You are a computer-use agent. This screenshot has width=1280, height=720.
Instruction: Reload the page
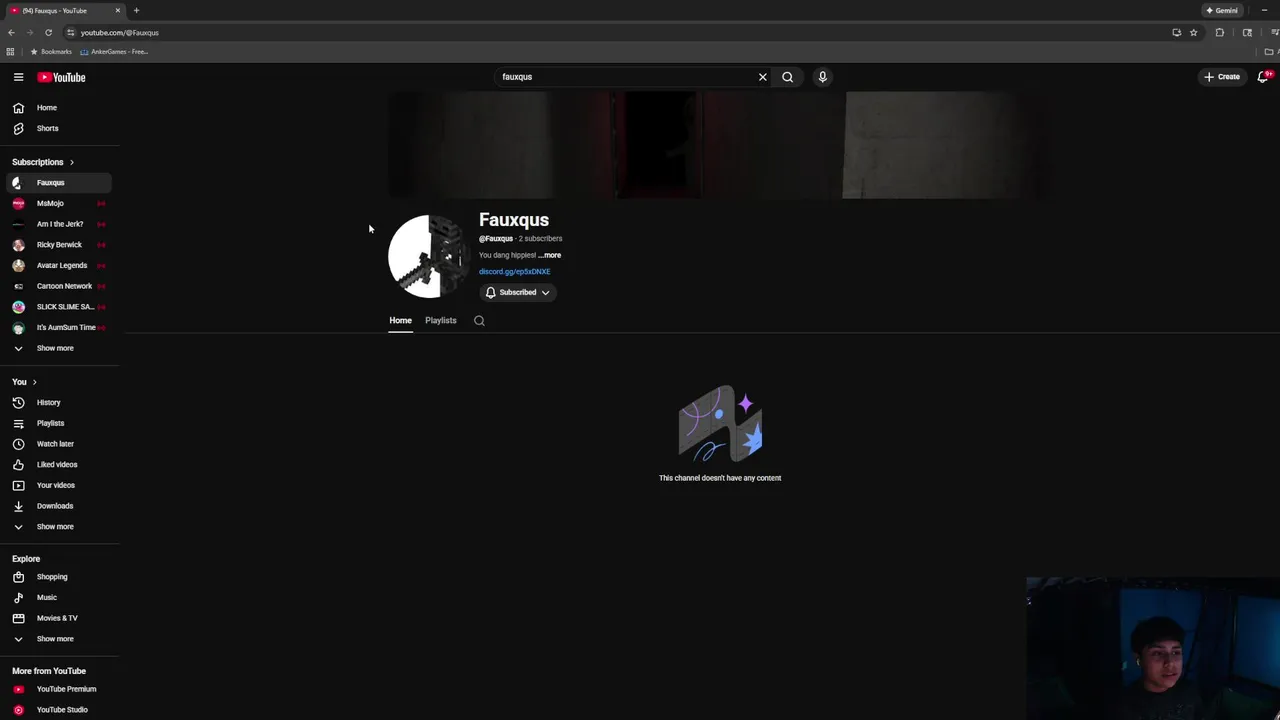pyautogui.click(x=48, y=32)
